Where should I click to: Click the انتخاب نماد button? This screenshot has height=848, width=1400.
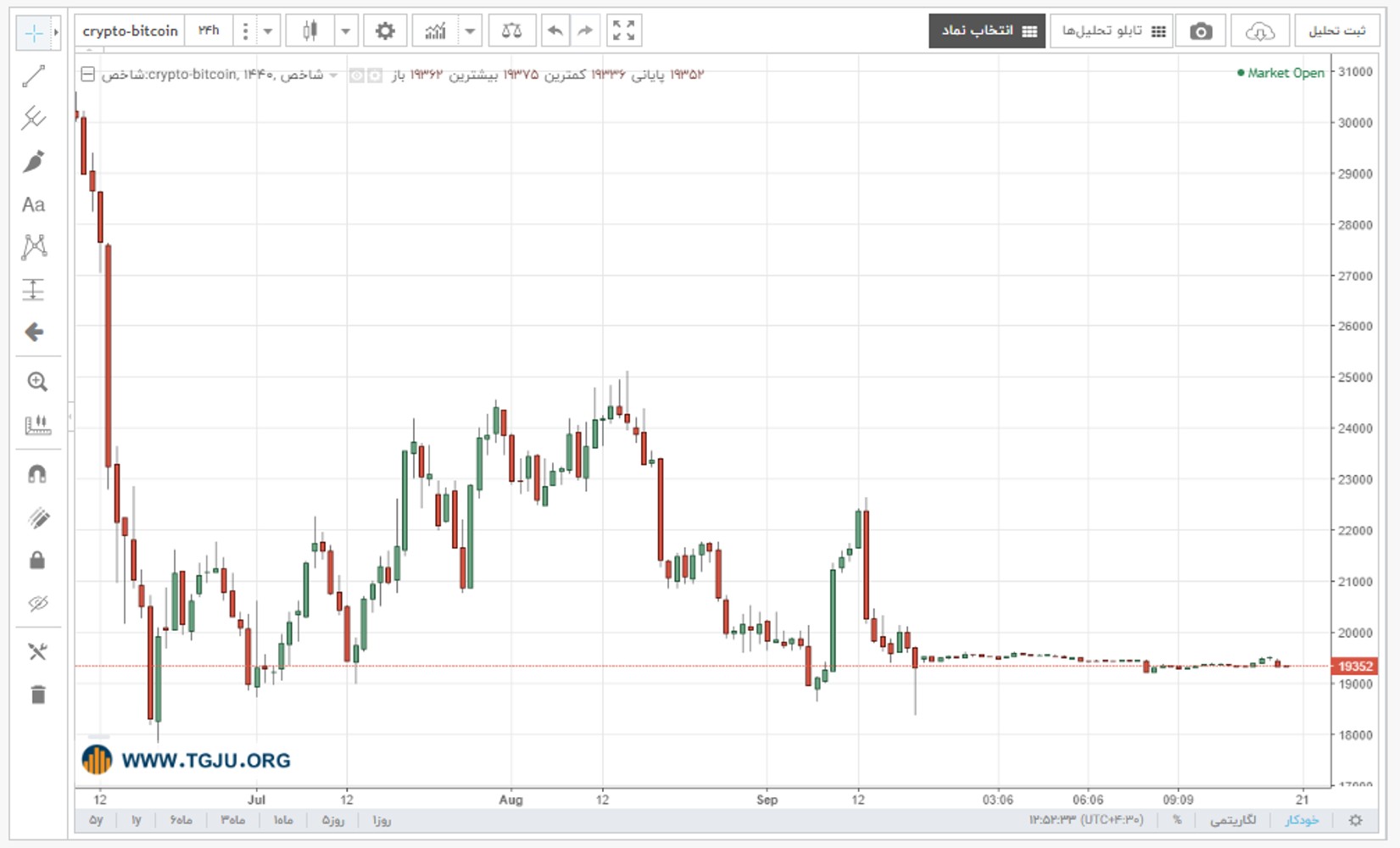click(x=987, y=31)
